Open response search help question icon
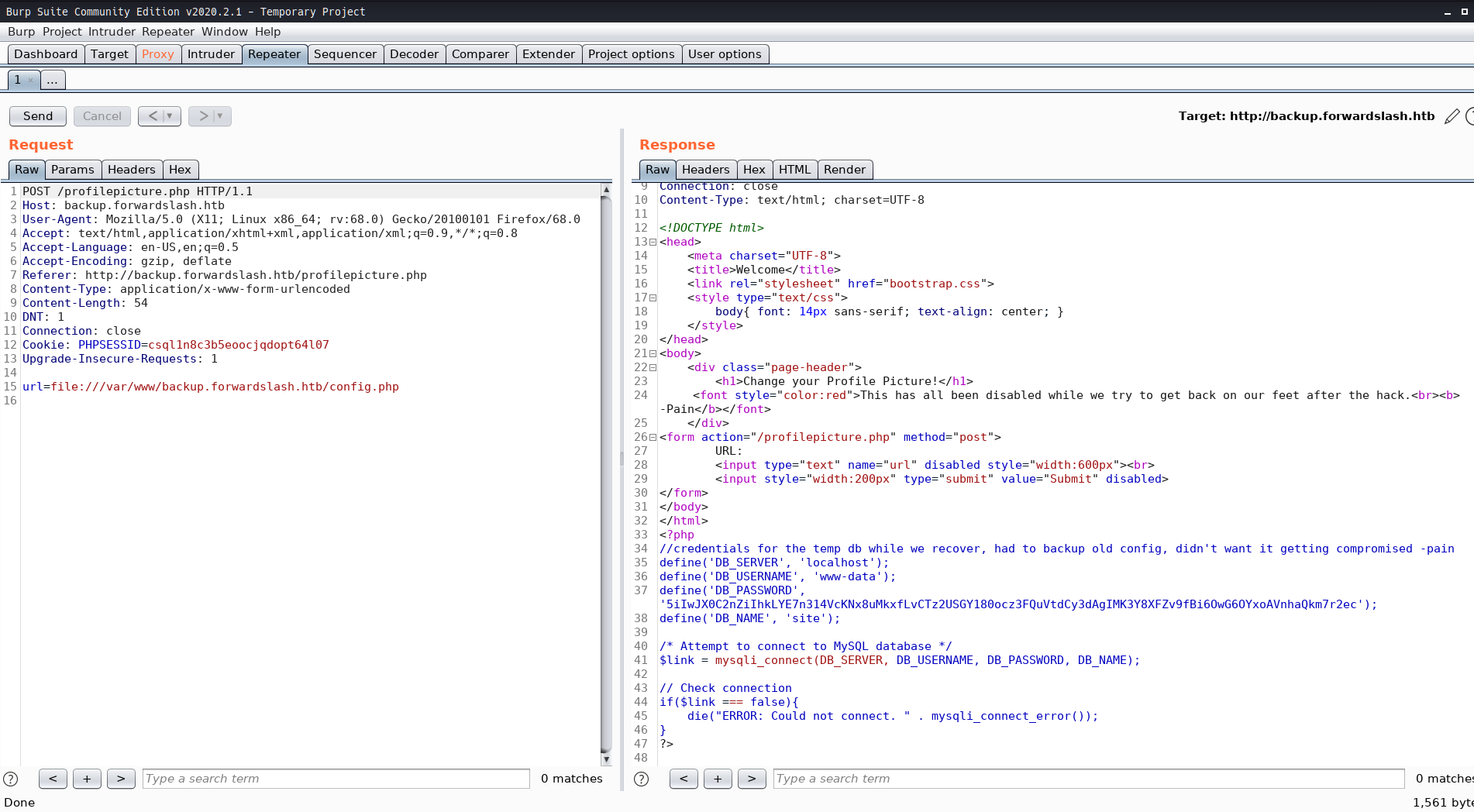 (x=642, y=779)
